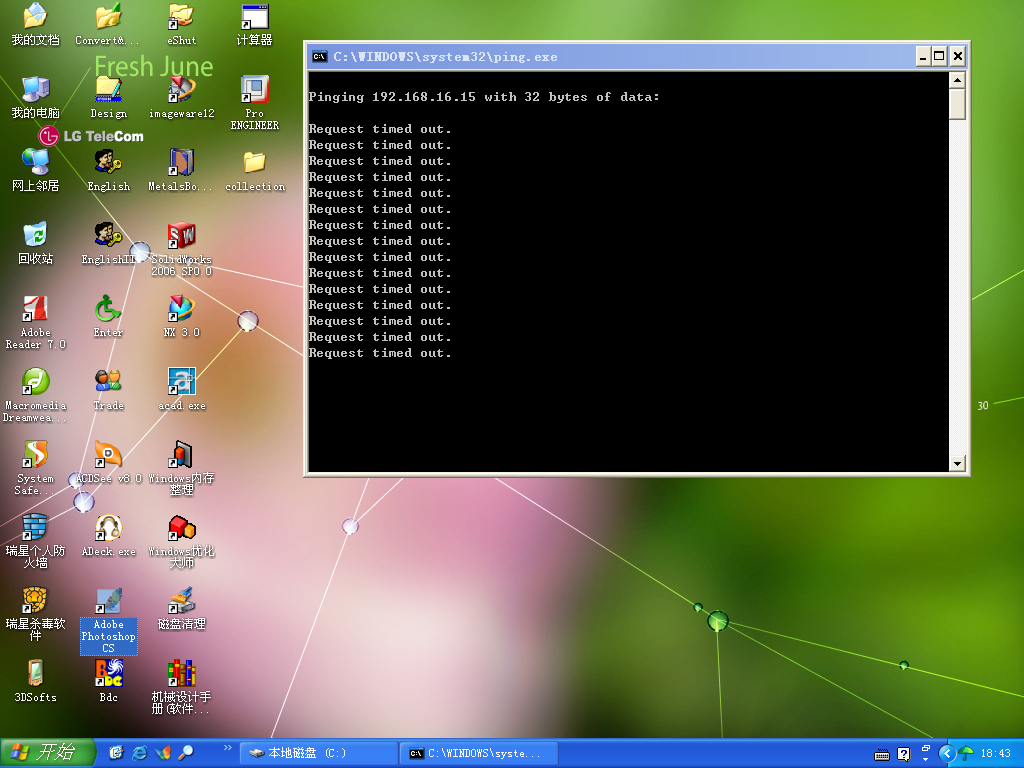Select the 我的电脑 desktop icon
The width and height of the screenshot is (1024, 768).
click(35, 91)
